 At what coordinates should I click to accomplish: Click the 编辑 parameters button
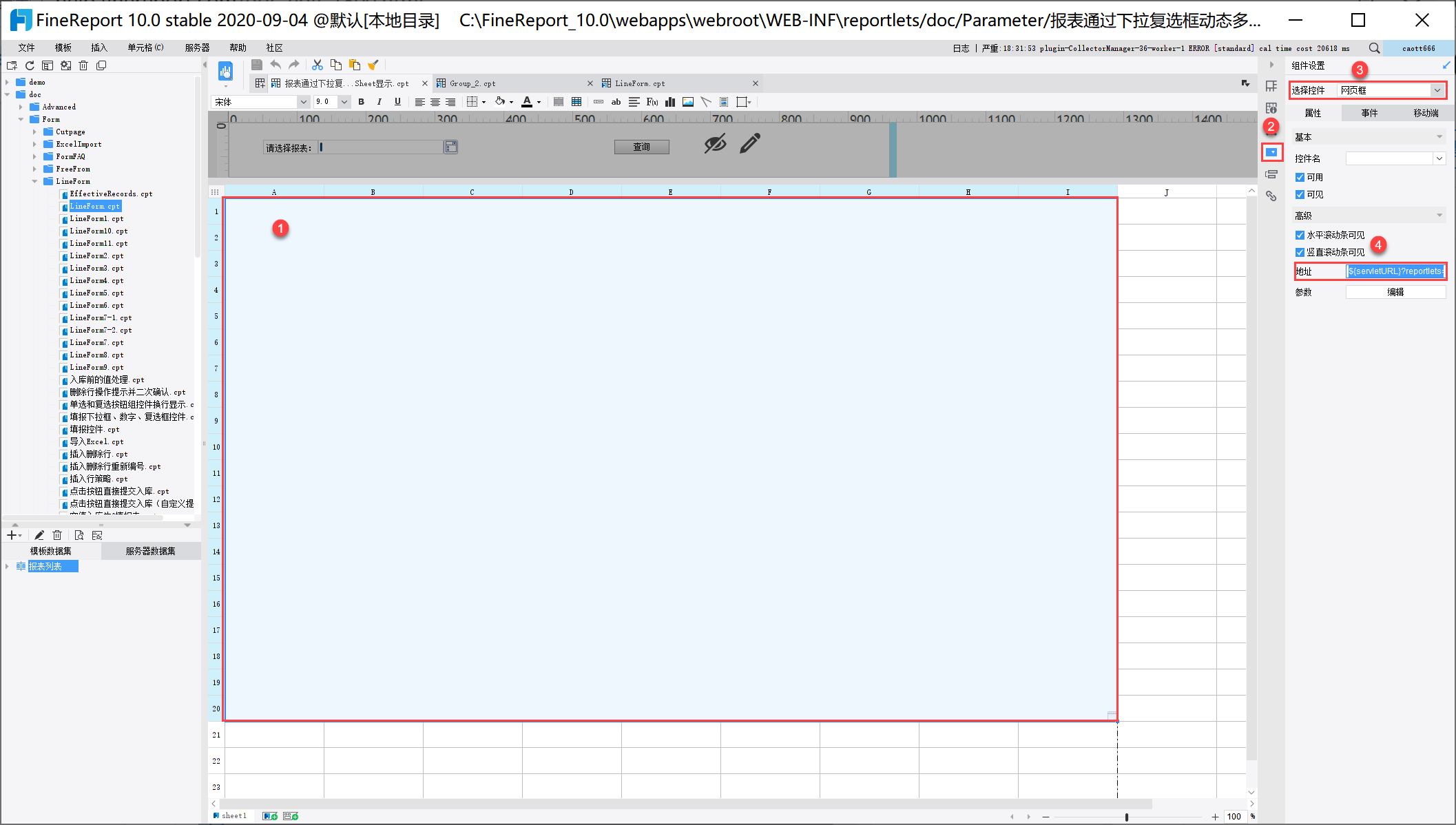click(x=1395, y=292)
